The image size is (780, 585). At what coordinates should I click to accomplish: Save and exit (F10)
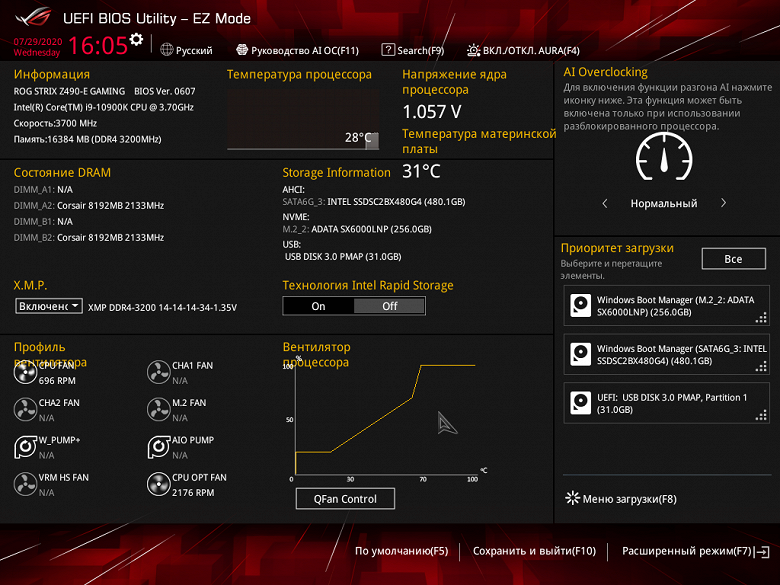pyautogui.click(x=534, y=551)
